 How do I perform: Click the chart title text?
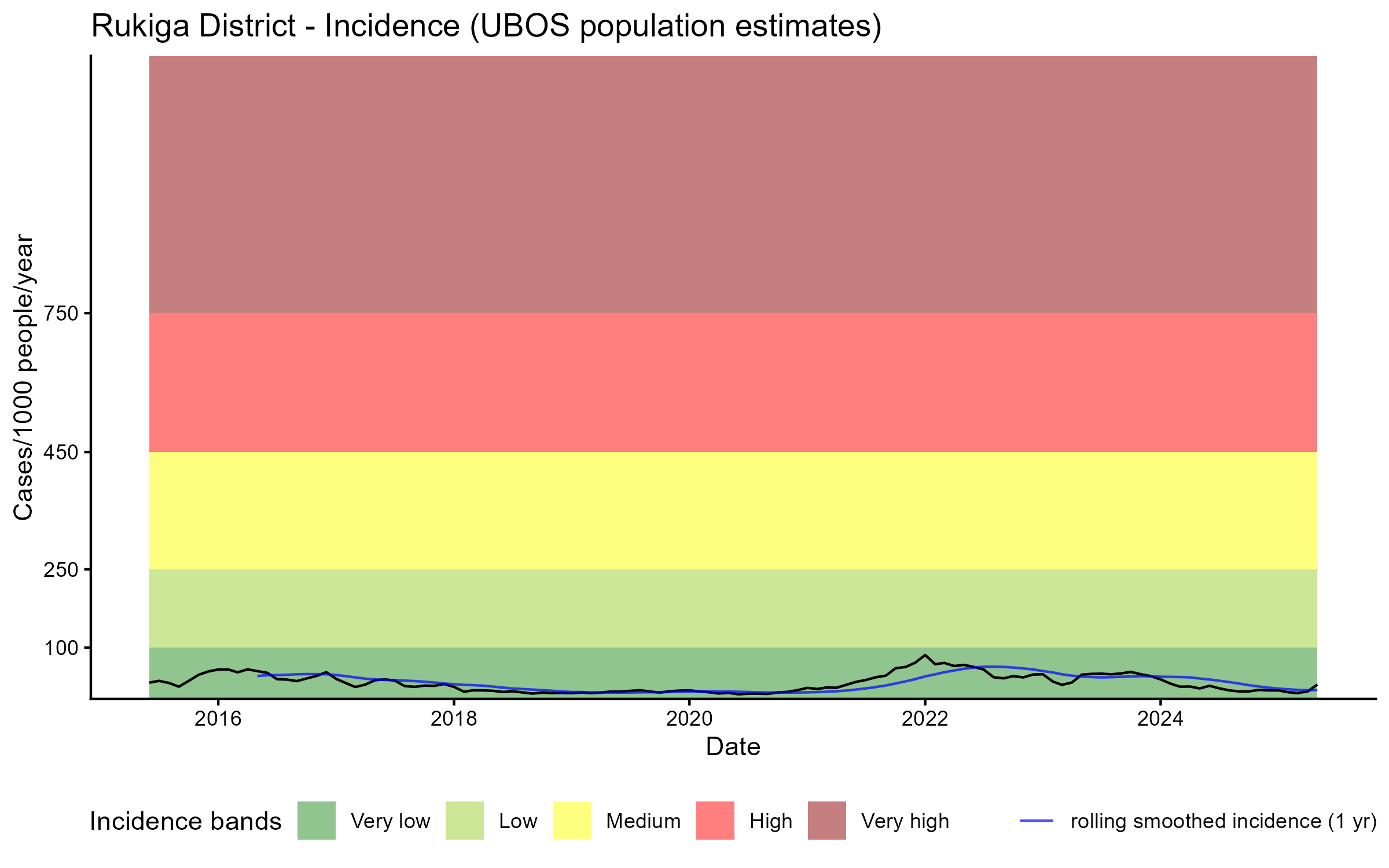[486, 27]
